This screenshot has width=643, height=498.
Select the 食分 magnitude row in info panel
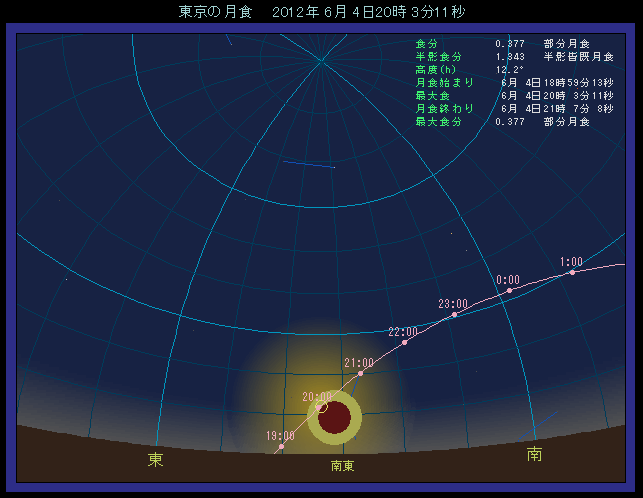[x=502, y=44]
